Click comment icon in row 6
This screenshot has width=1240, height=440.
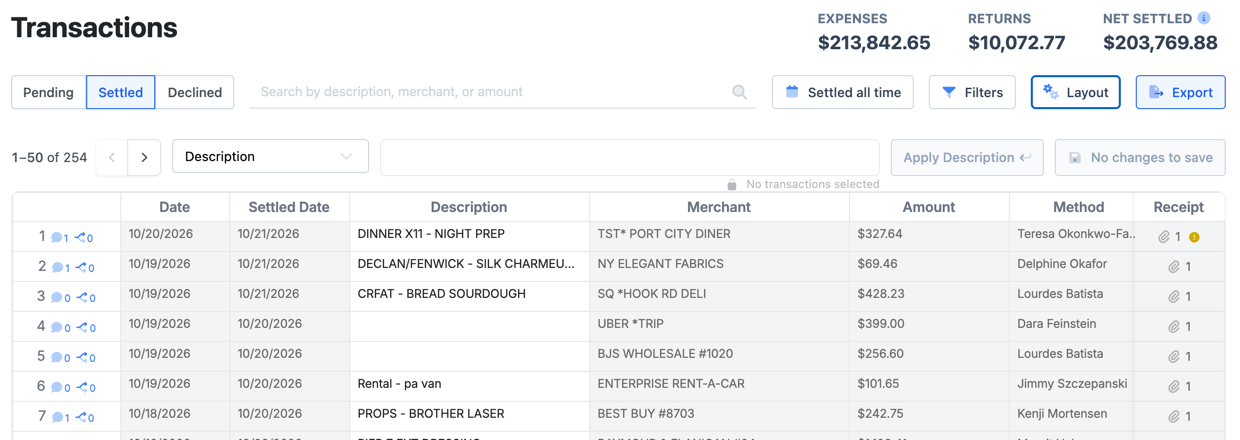pos(57,388)
